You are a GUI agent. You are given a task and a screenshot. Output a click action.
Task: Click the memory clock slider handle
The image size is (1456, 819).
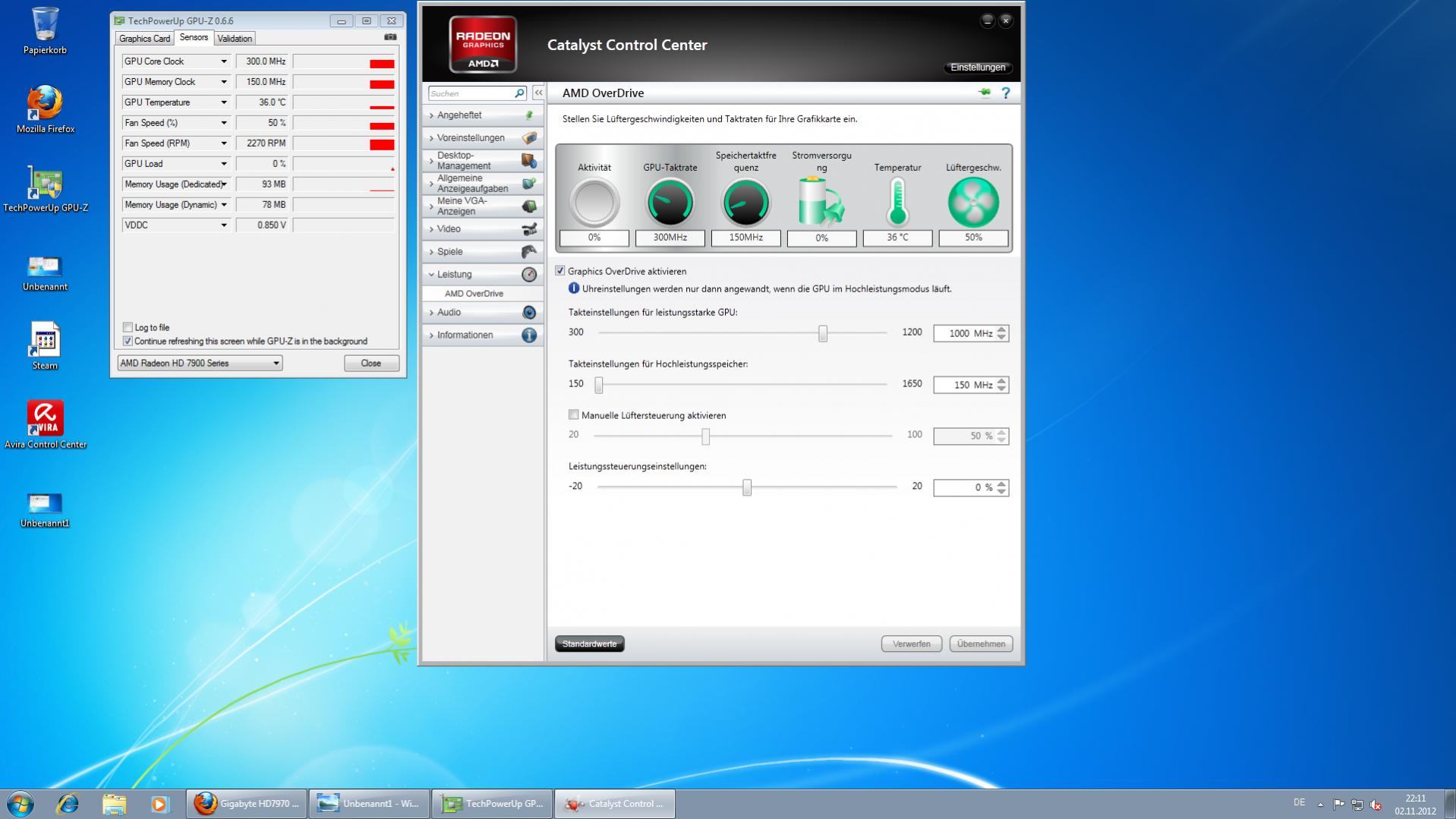tap(599, 385)
